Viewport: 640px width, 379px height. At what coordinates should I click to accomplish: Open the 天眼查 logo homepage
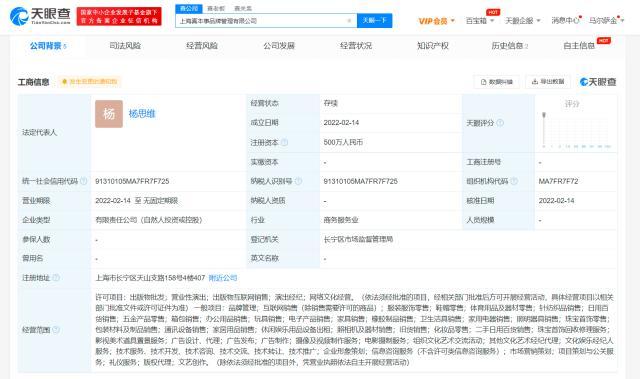(x=40, y=16)
